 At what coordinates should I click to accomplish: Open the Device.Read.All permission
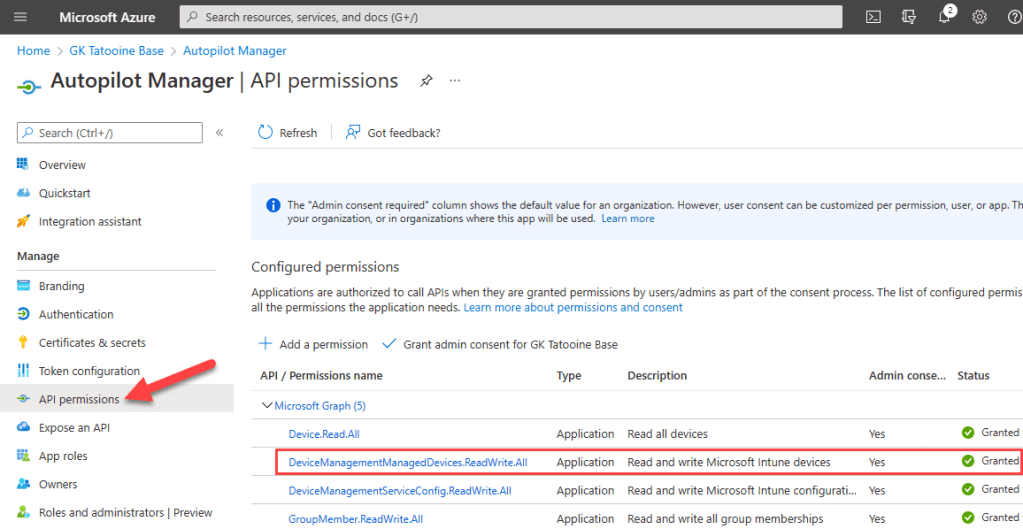(324, 434)
